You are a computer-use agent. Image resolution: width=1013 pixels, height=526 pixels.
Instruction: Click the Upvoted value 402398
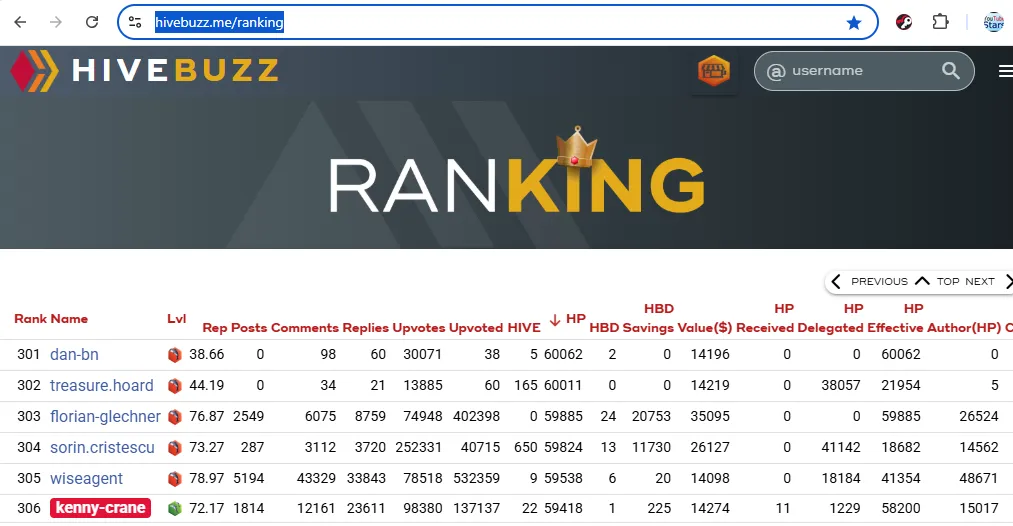click(x=476, y=416)
